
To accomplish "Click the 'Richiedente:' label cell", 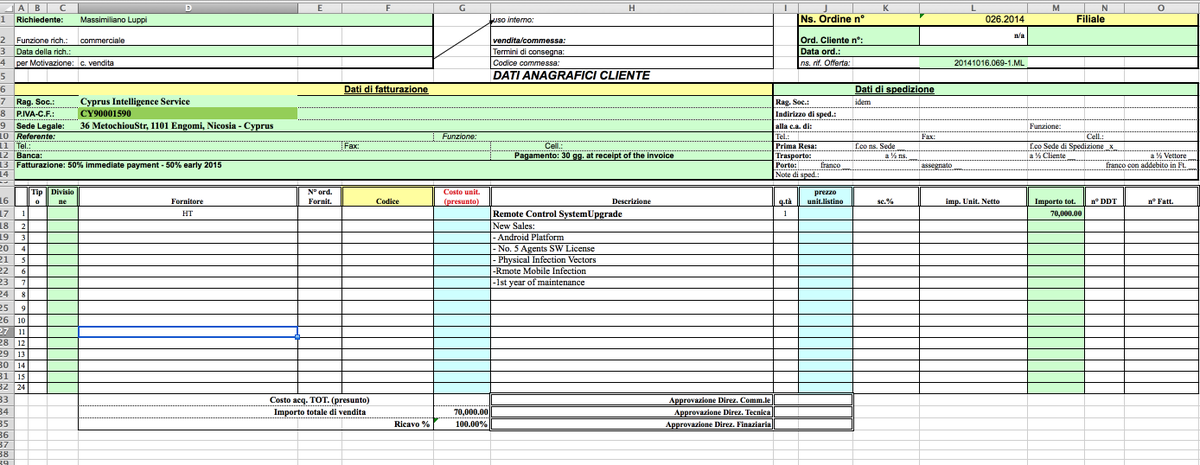I will point(46,19).
